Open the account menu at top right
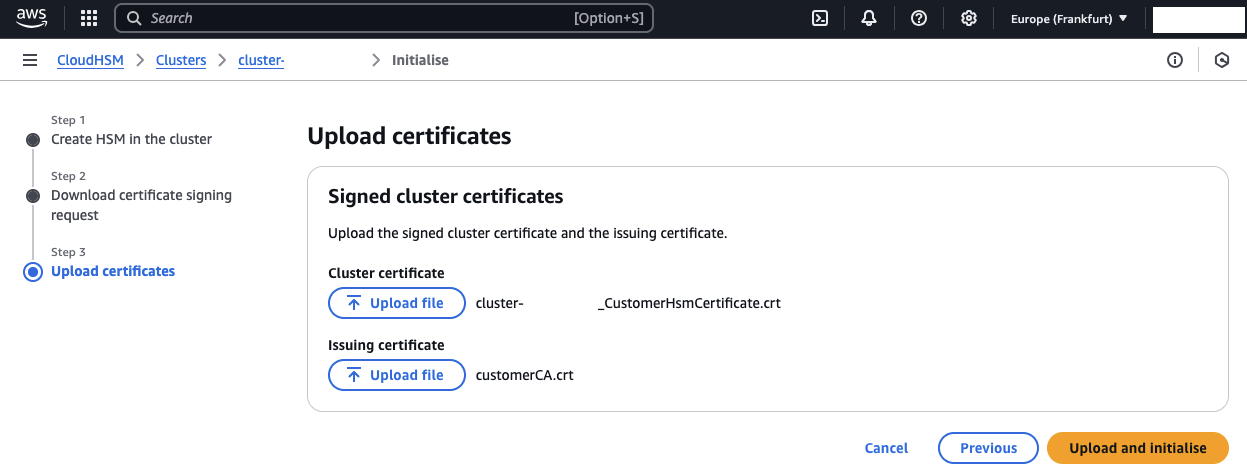 [x=1197, y=18]
